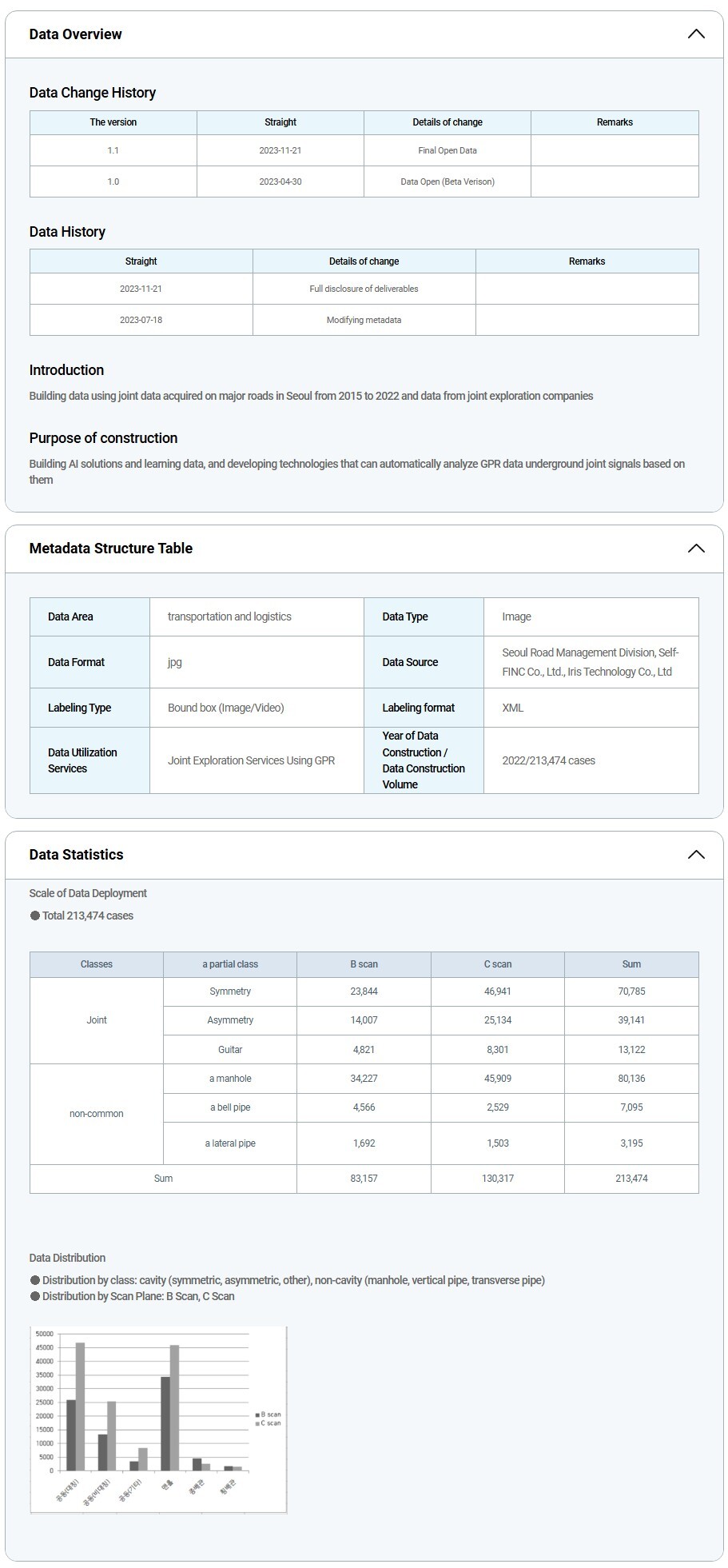Click bullet icon before Distribution by Scan Plane
Screen dimensions: 728x1568
coord(35,1296)
